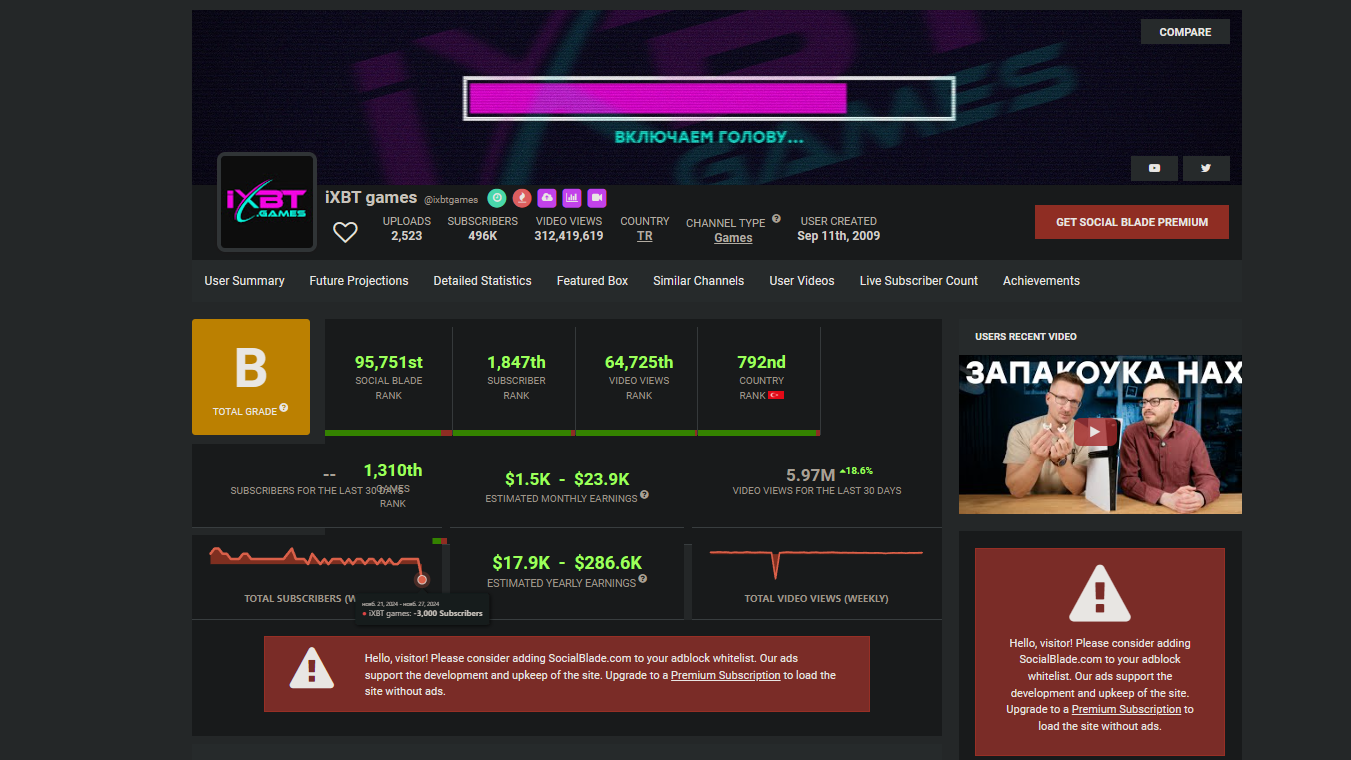The image size is (1351, 760).
Task: Click the teal clock badge icon
Action: click(x=497, y=198)
